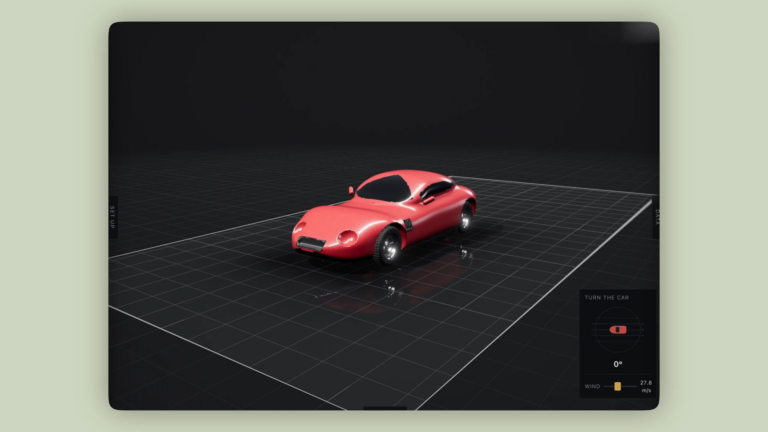This screenshot has height=432, width=768.
Task: Open the DATA side panel
Action: [656, 217]
